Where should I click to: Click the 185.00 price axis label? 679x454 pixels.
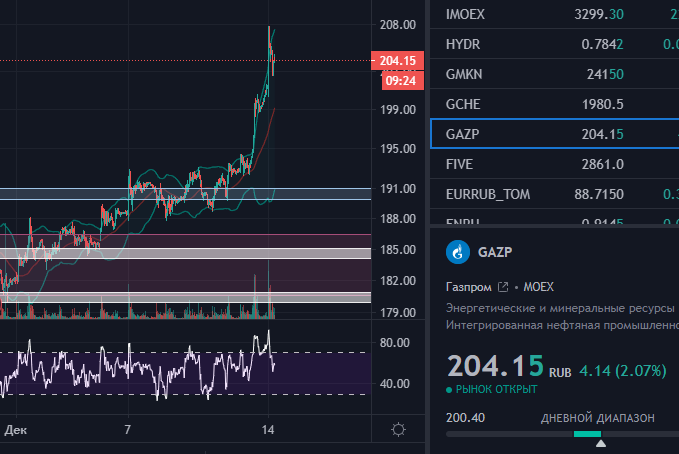[398, 250]
